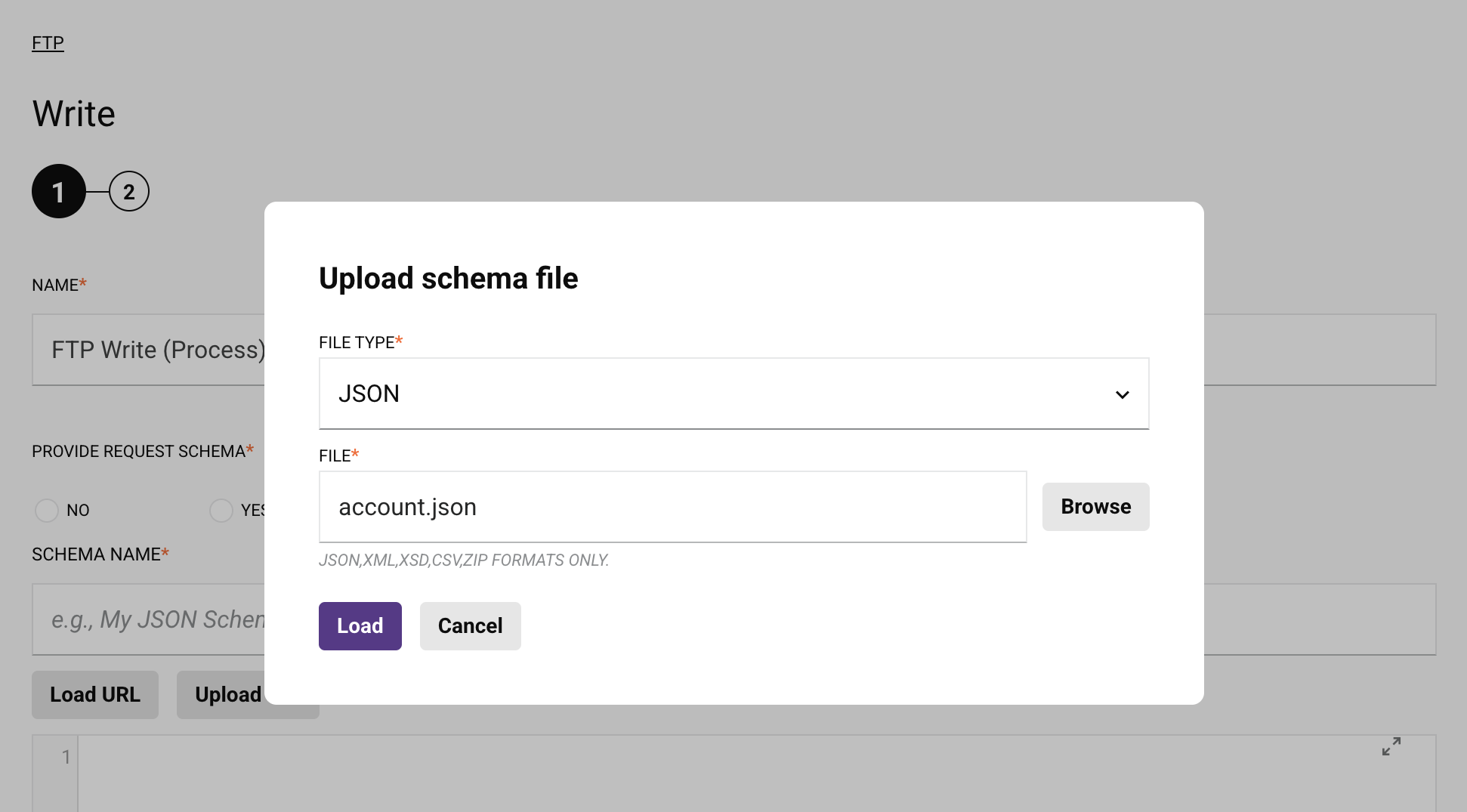Focus the file field showing account.json

672,507
